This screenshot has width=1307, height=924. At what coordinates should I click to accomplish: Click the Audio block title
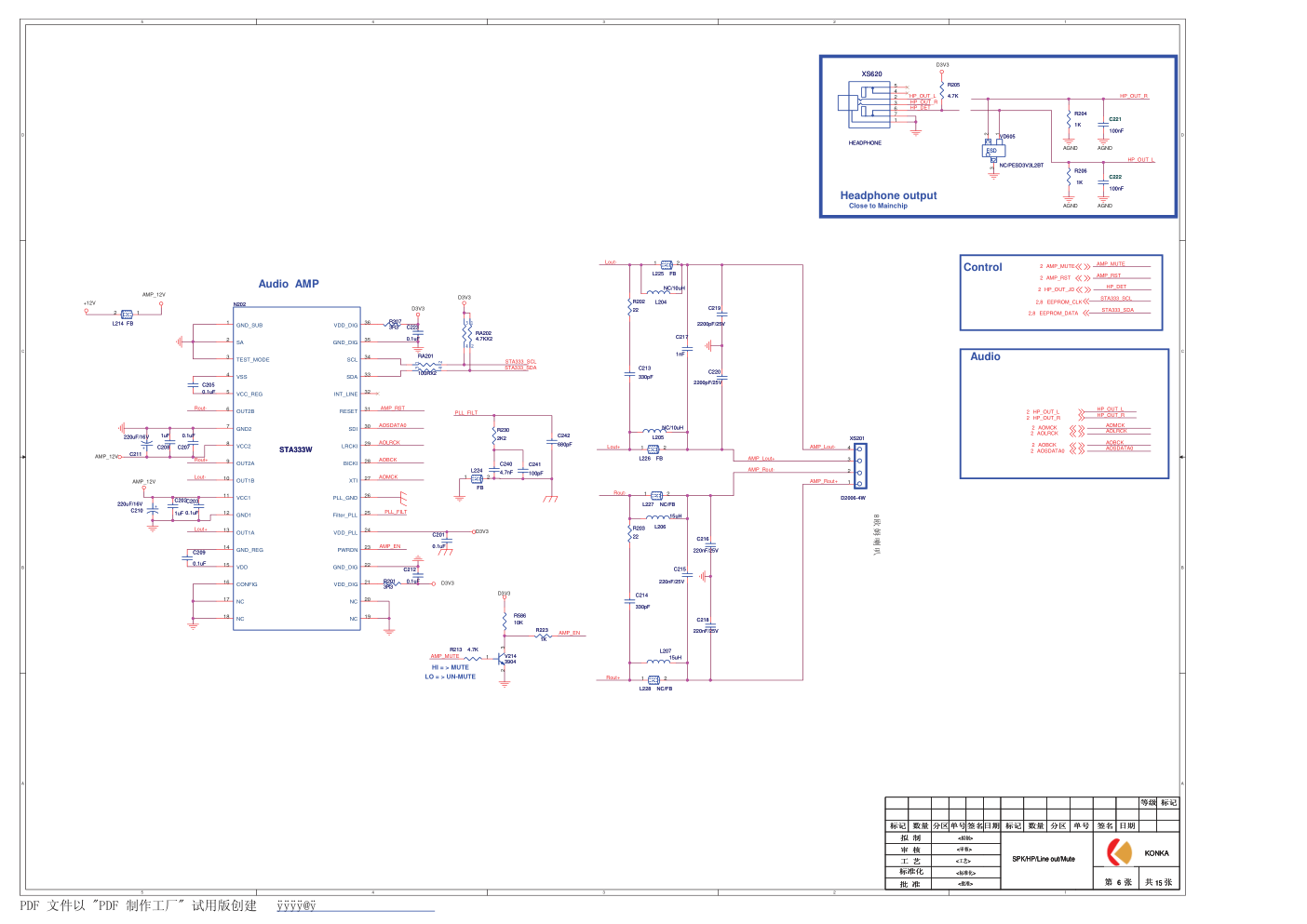point(985,356)
